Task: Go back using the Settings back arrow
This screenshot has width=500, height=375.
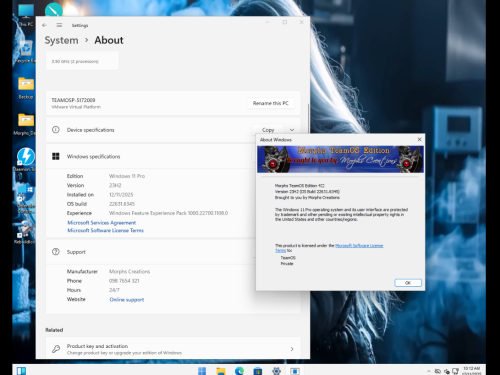Action: pyautogui.click(x=44, y=25)
